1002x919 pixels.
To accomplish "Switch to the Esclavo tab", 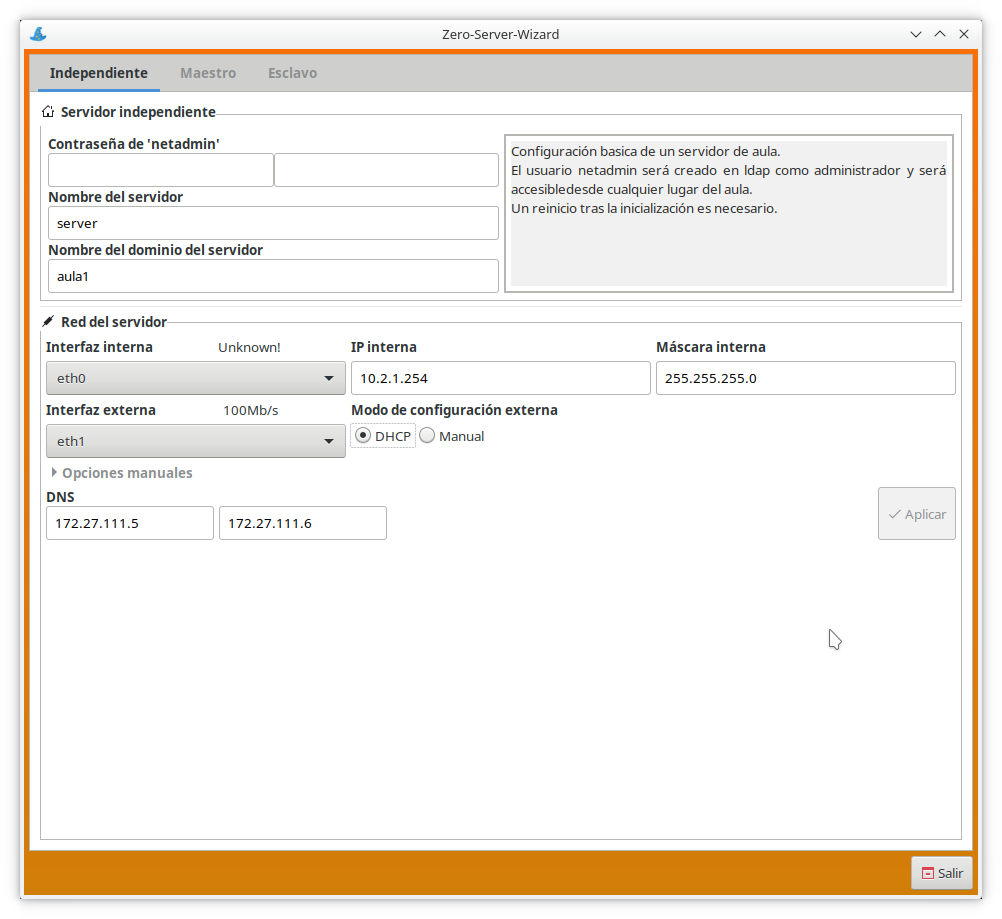I will pyautogui.click(x=292, y=73).
